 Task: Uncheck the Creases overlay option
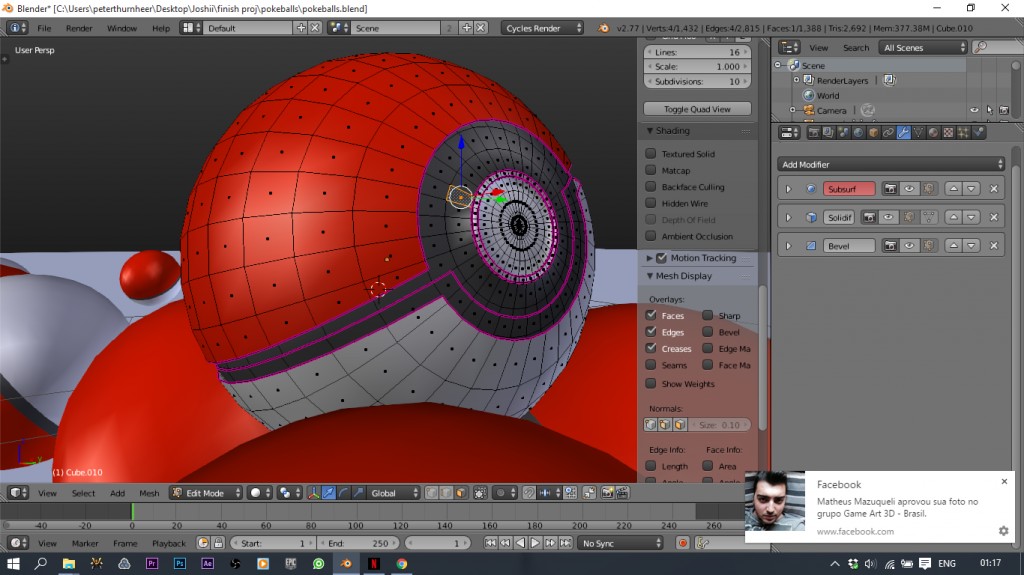click(x=651, y=349)
